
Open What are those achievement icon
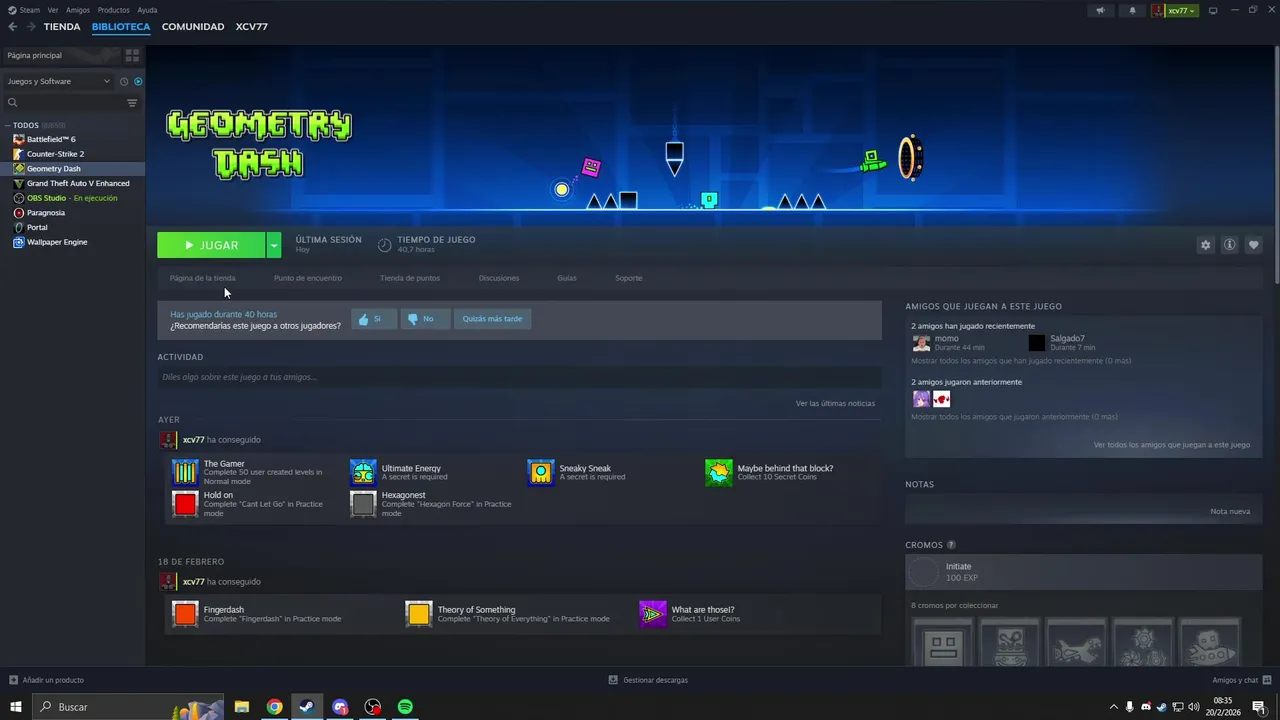tap(653, 613)
